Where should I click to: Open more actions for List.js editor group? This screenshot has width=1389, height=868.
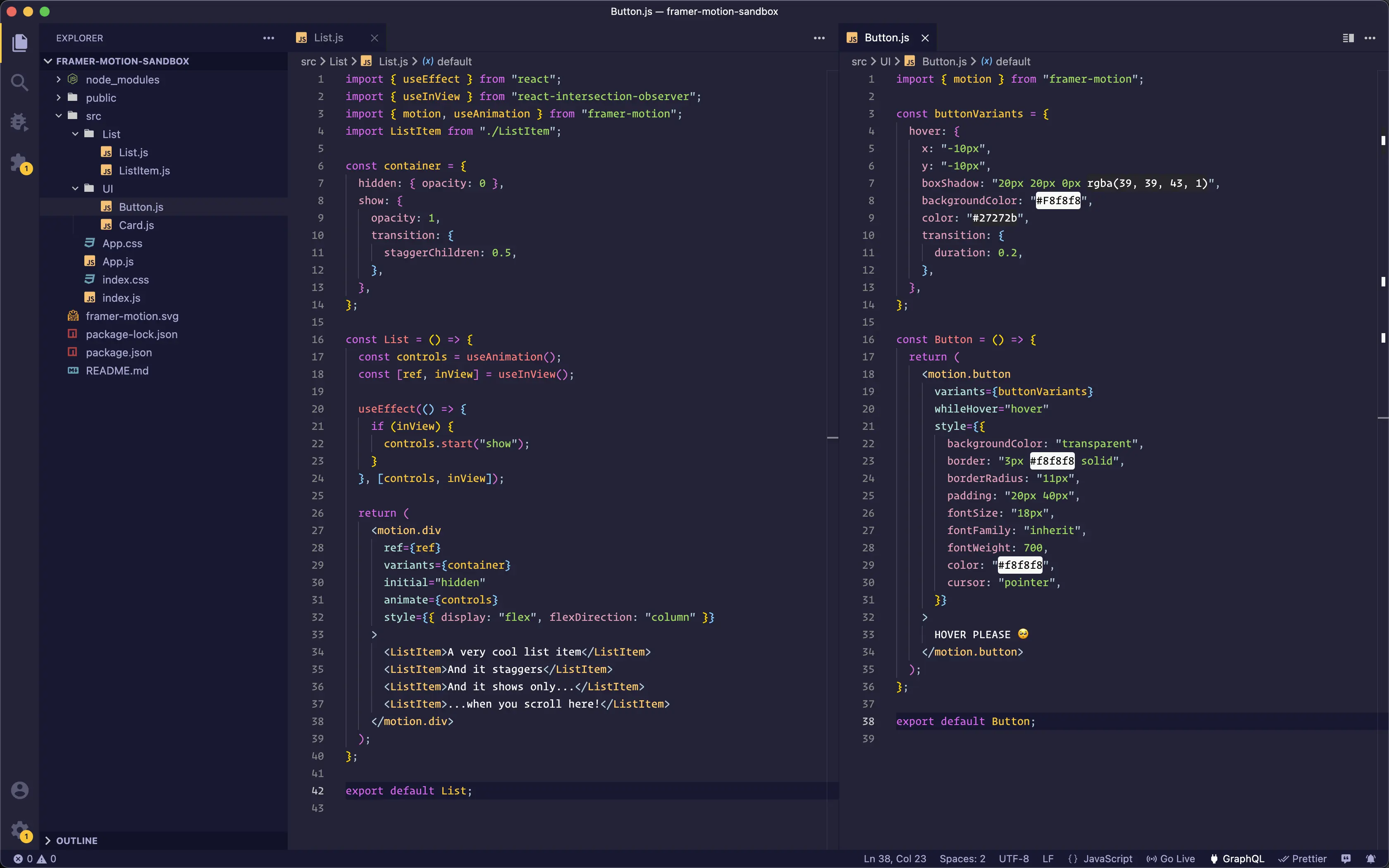pyautogui.click(x=819, y=38)
